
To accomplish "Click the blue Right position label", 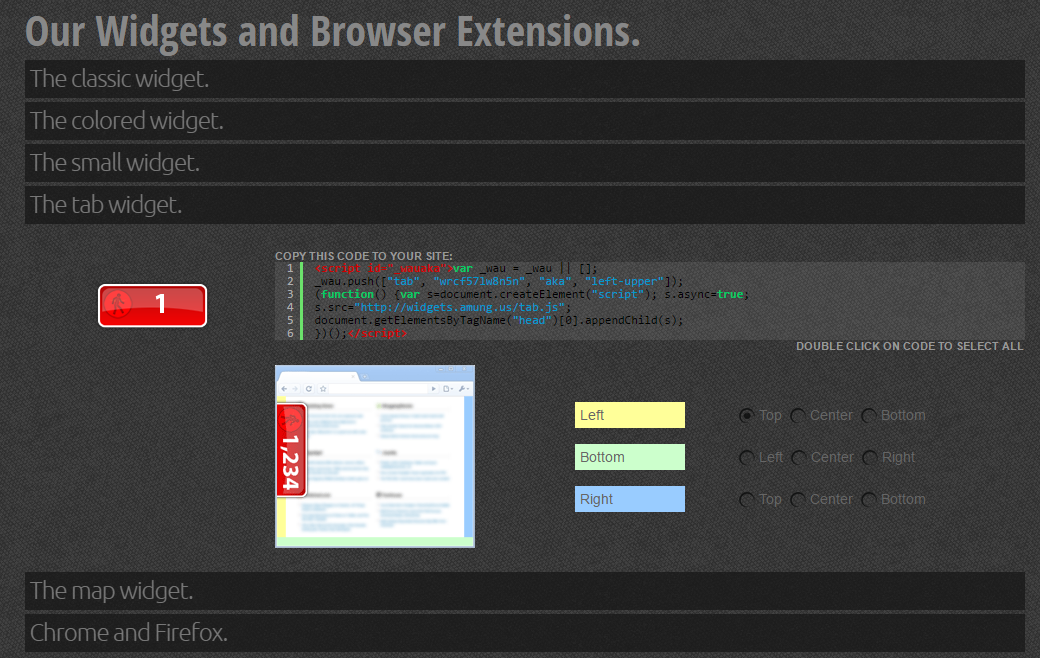I will pyautogui.click(x=629, y=499).
